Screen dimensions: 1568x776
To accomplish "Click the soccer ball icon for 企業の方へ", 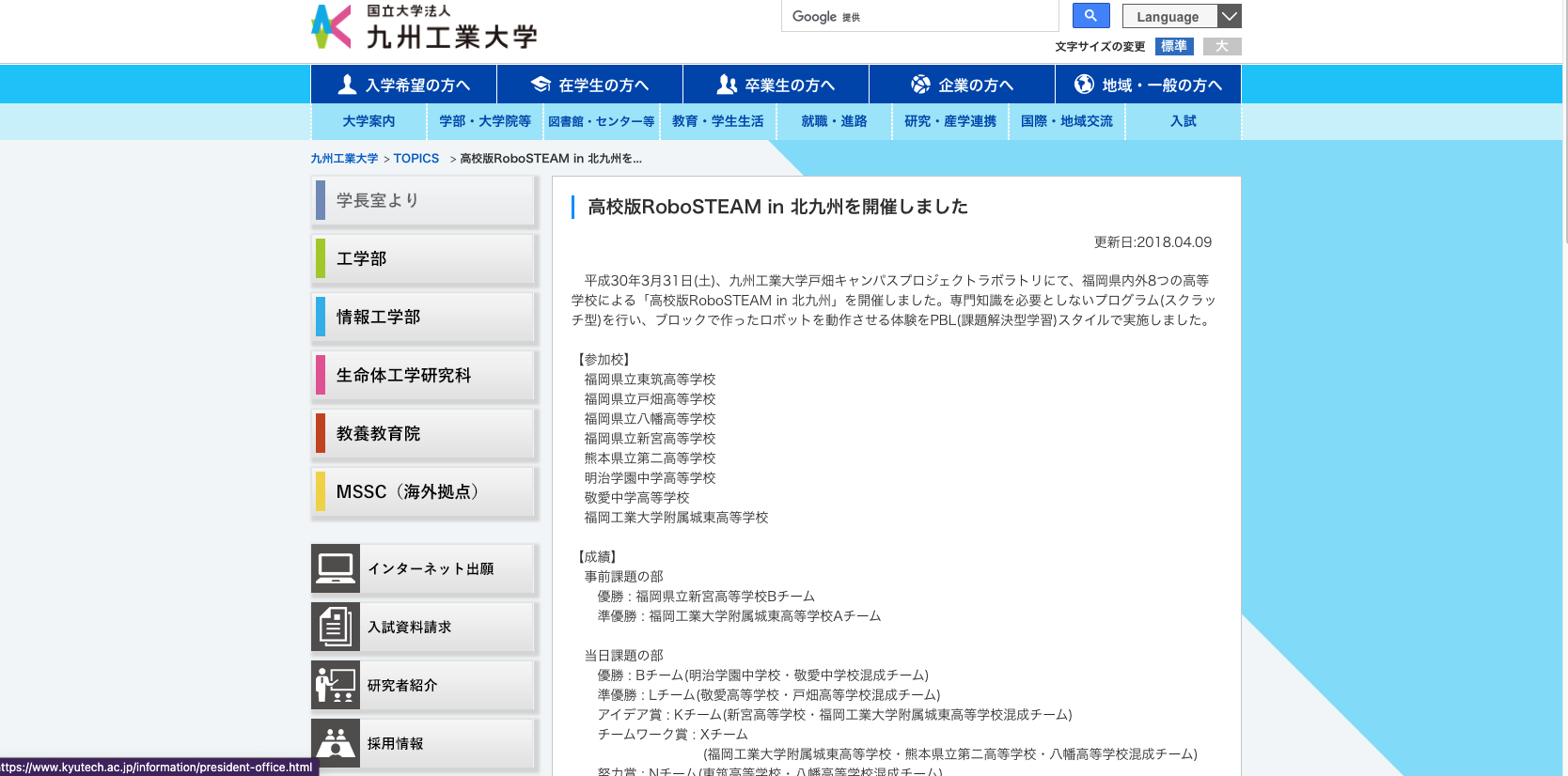I will 920,85.
